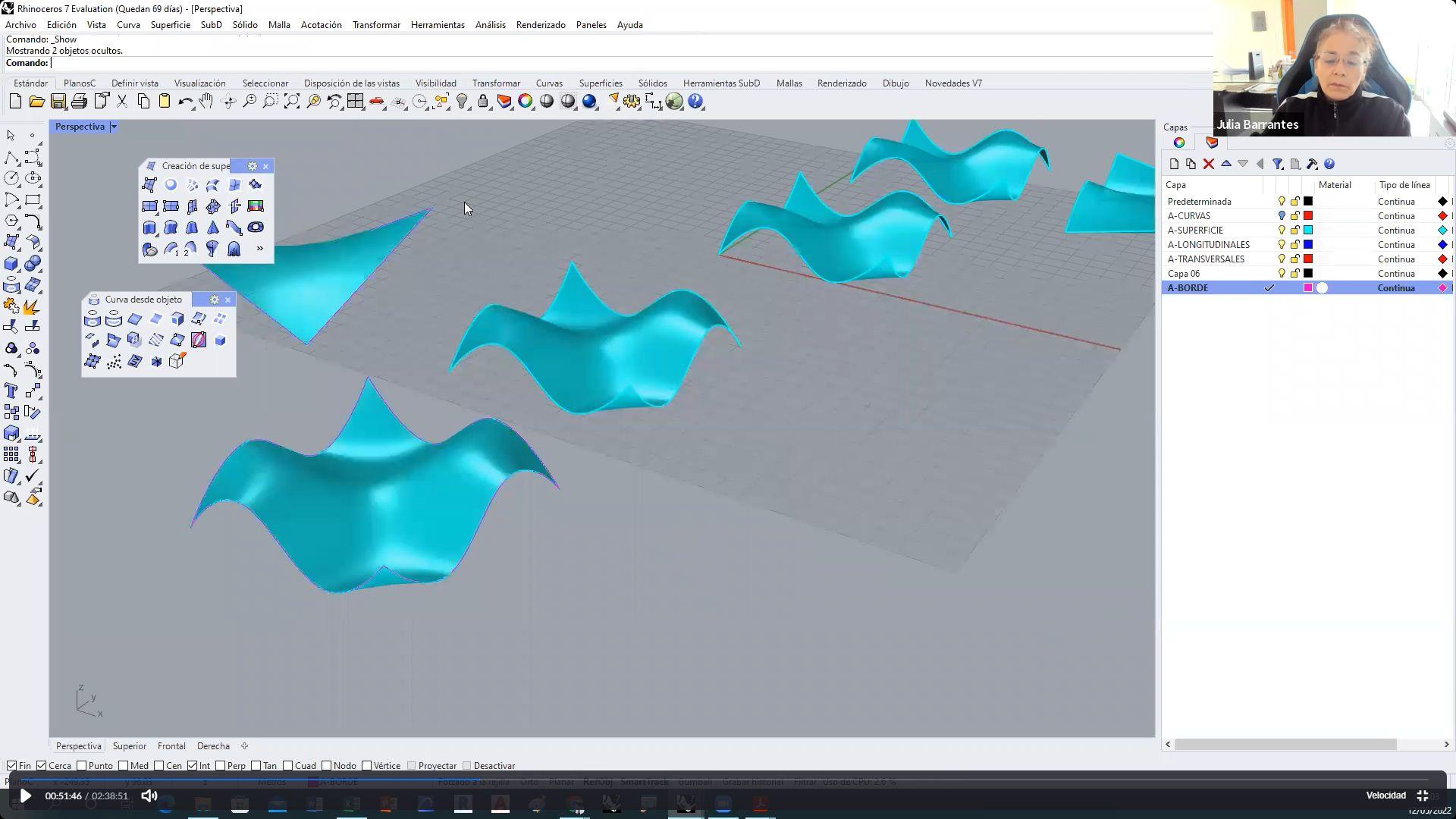Save the model with the floppy disk icon

pos(58,102)
